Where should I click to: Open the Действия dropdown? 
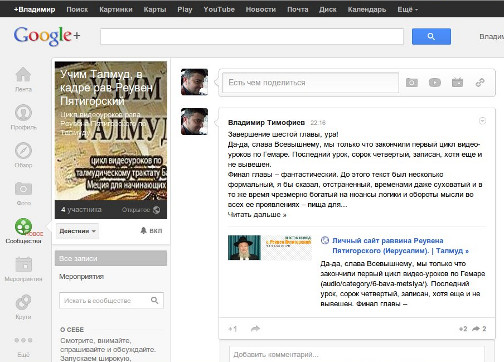[x=77, y=231]
